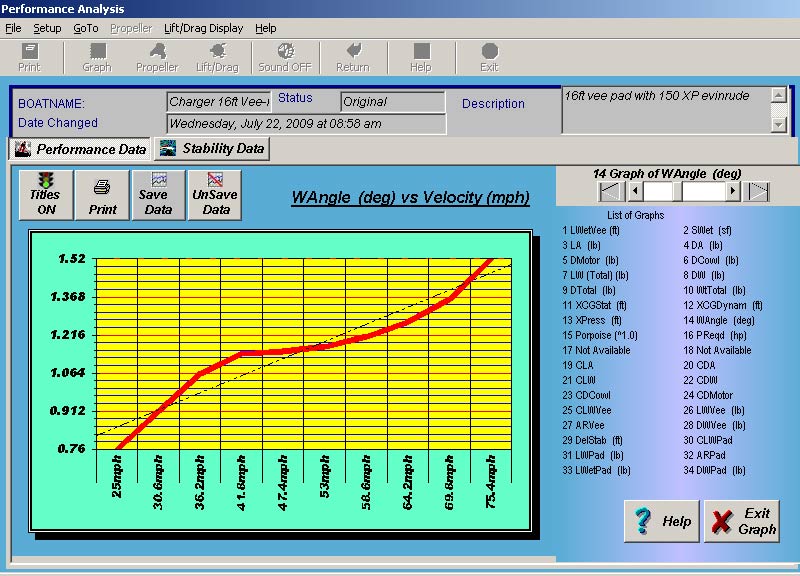Click the Return toolbar icon
The width and height of the screenshot is (800, 576).
pyautogui.click(x=353, y=58)
